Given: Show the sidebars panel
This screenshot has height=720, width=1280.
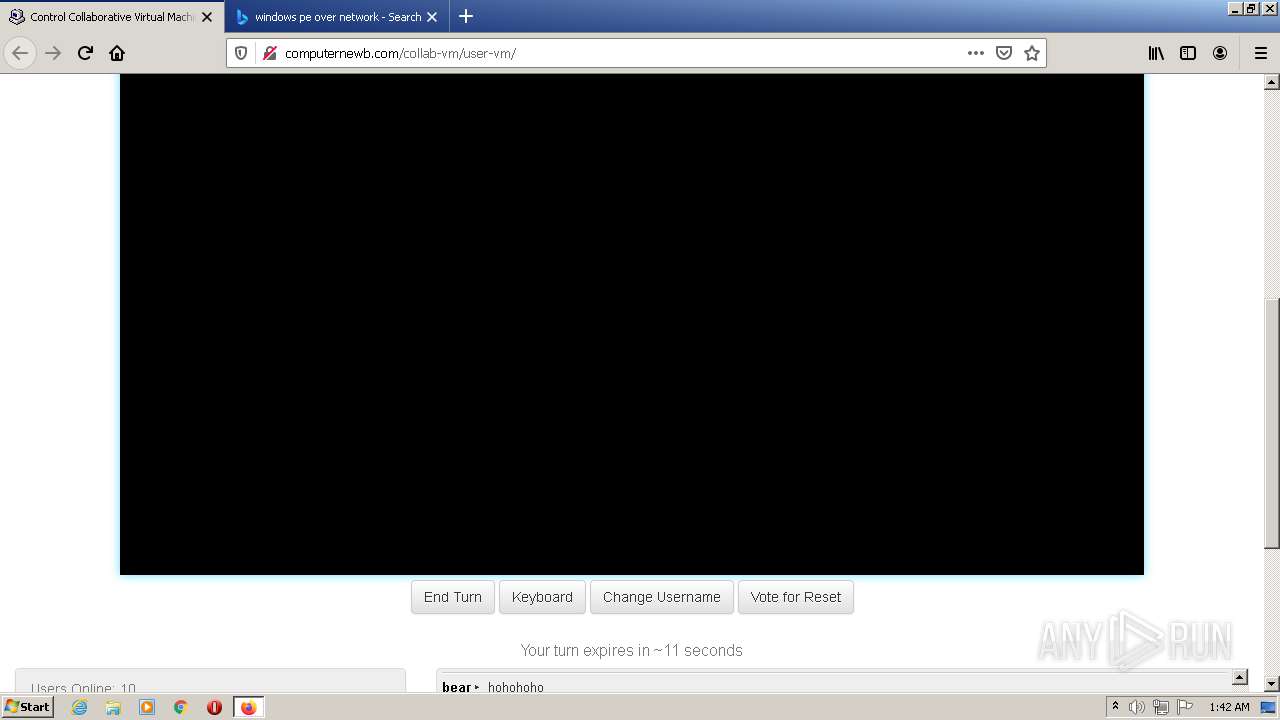Looking at the screenshot, I should point(1188,53).
